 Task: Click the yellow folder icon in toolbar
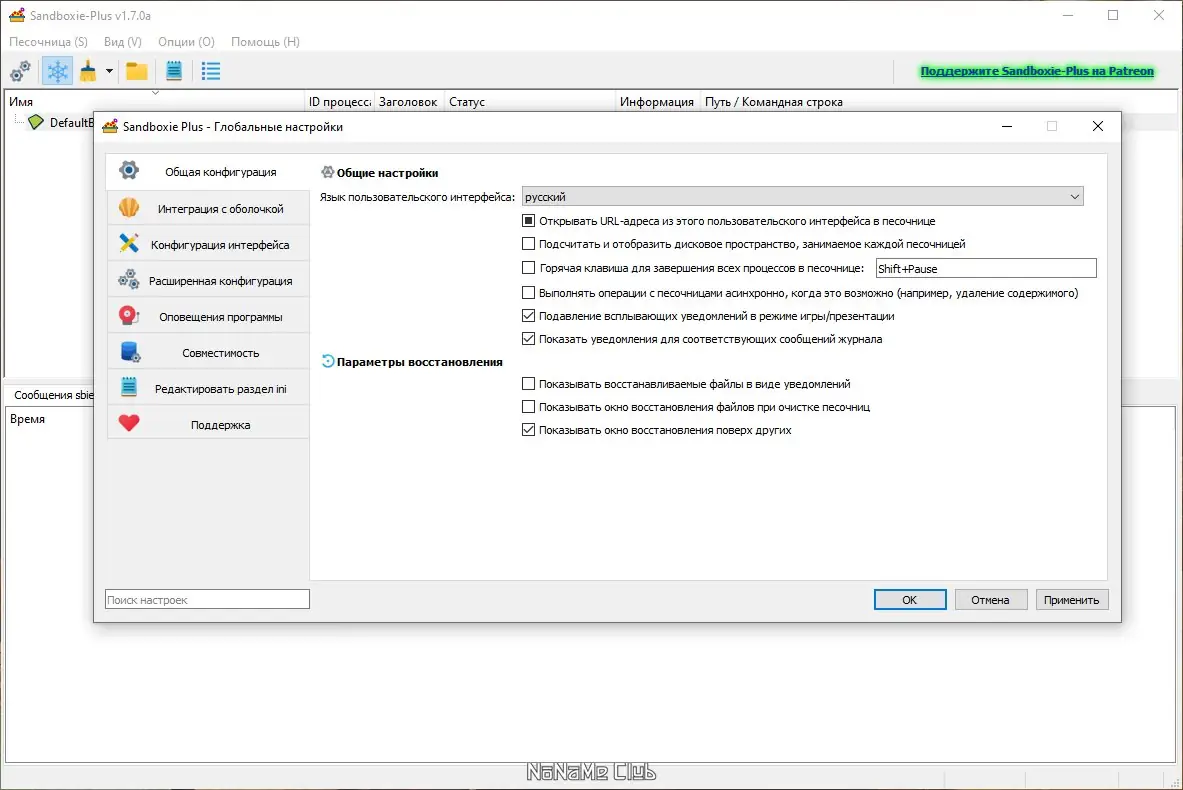[137, 72]
